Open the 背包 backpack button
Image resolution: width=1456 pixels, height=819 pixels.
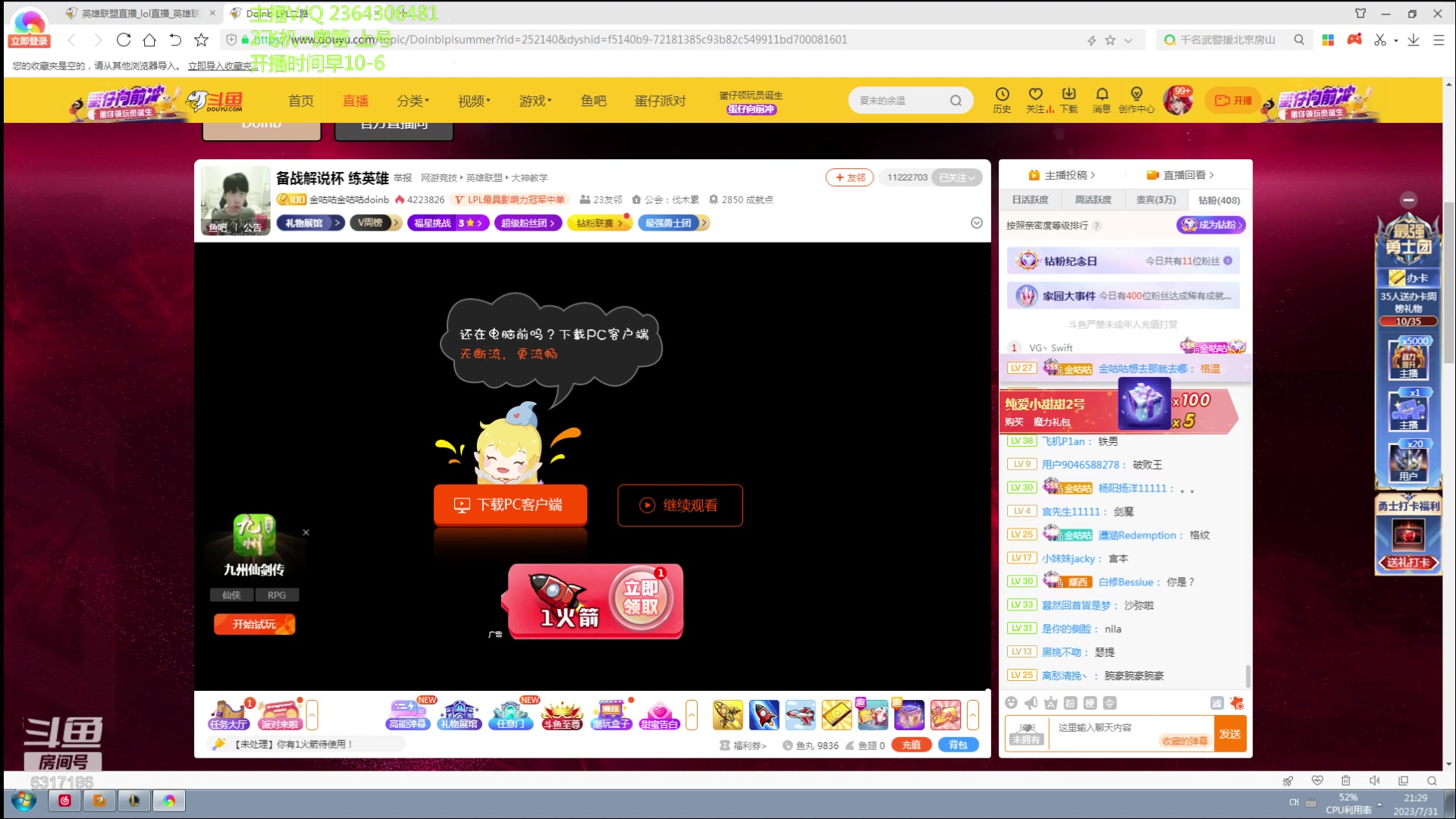click(x=959, y=745)
